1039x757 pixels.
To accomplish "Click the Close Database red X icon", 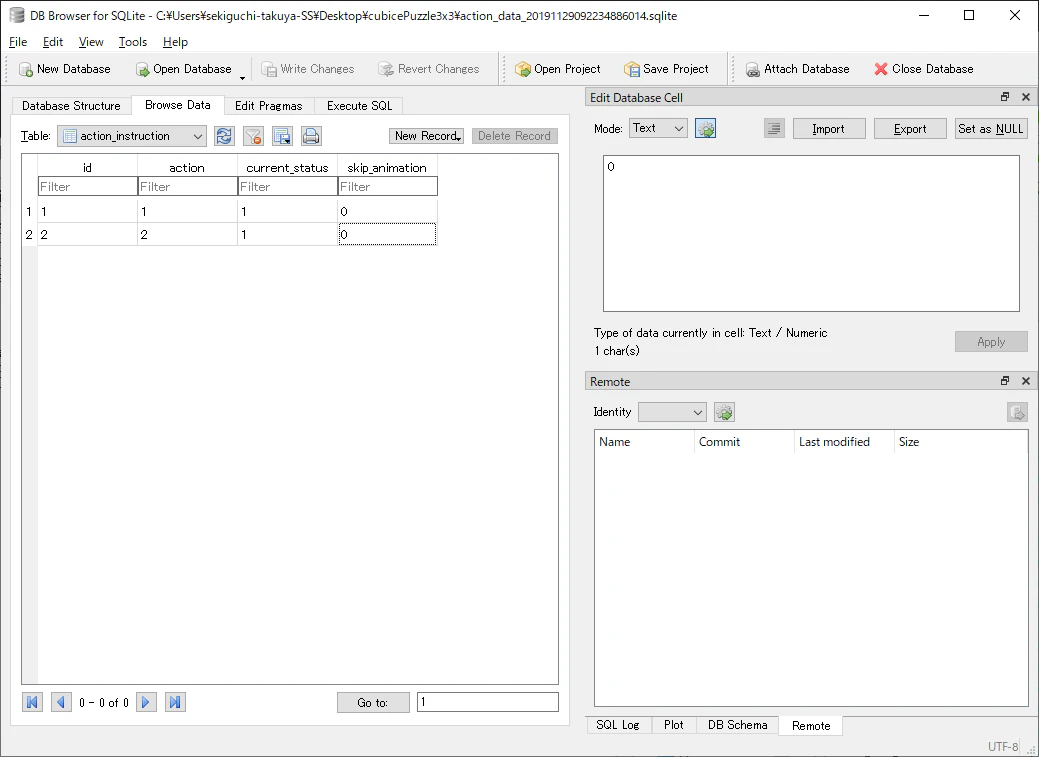I will point(881,69).
